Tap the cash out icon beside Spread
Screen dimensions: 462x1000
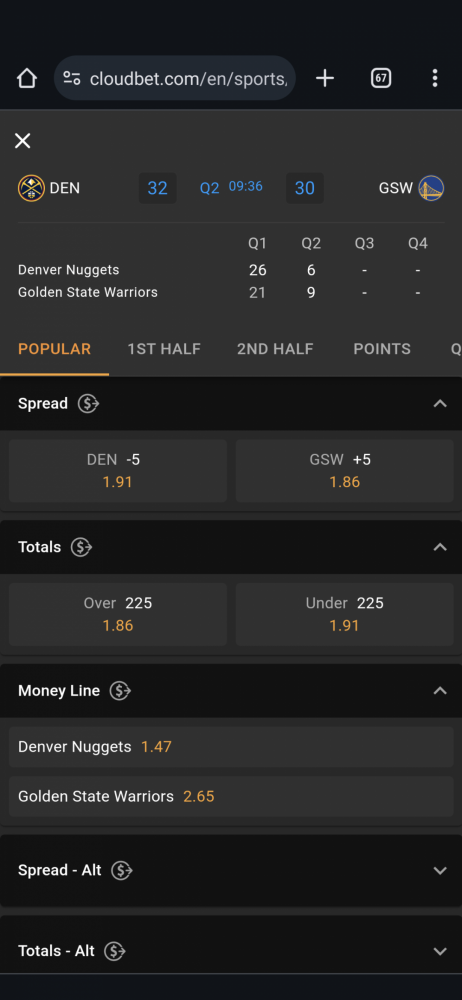88,404
